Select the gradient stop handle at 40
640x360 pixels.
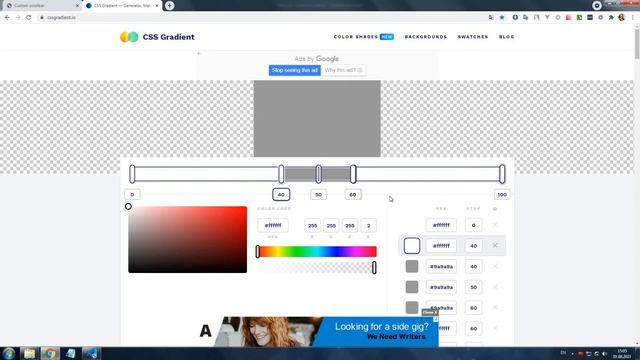pos(281,174)
